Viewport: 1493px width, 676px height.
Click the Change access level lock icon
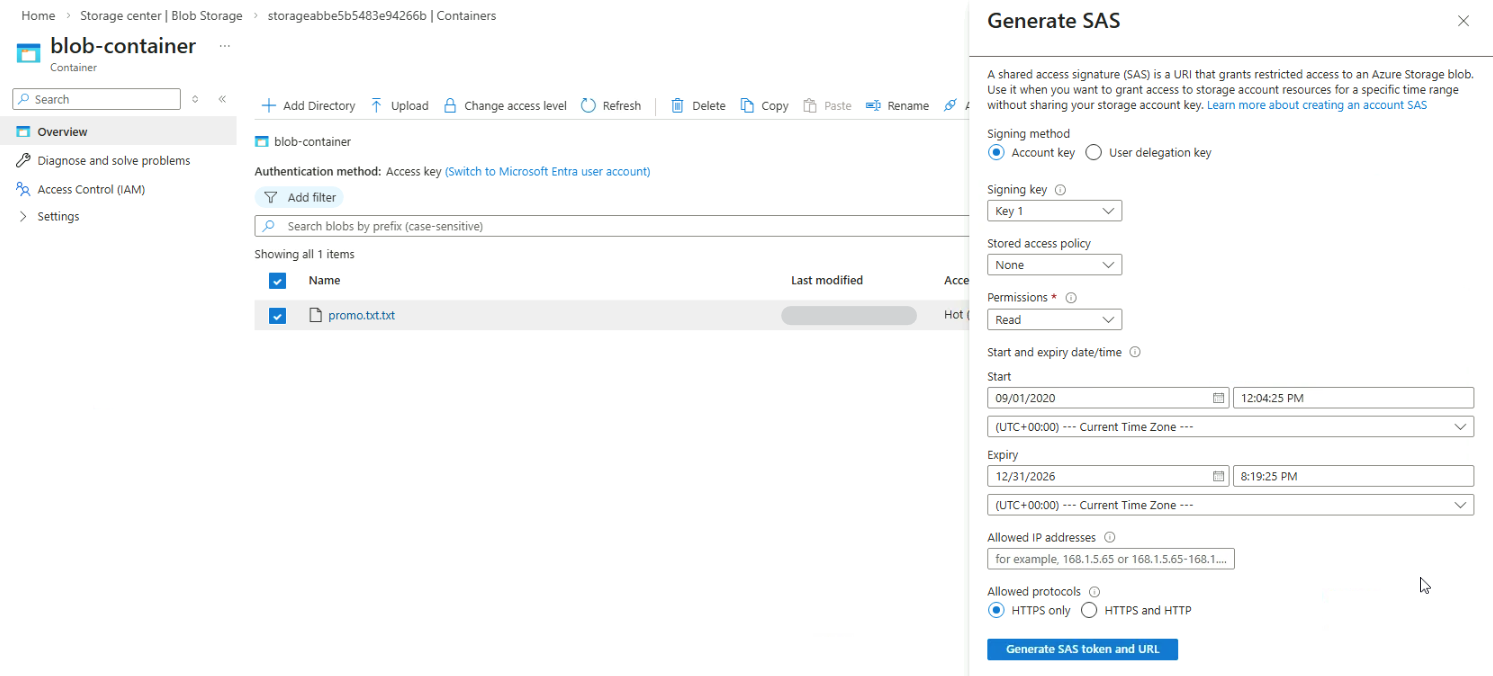(450, 106)
